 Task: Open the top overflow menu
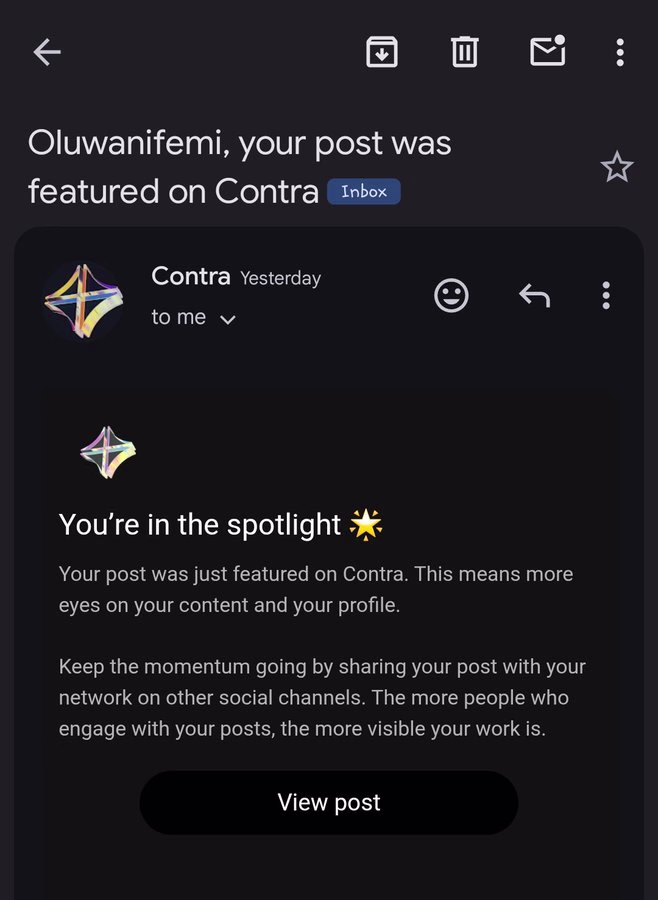(x=619, y=51)
